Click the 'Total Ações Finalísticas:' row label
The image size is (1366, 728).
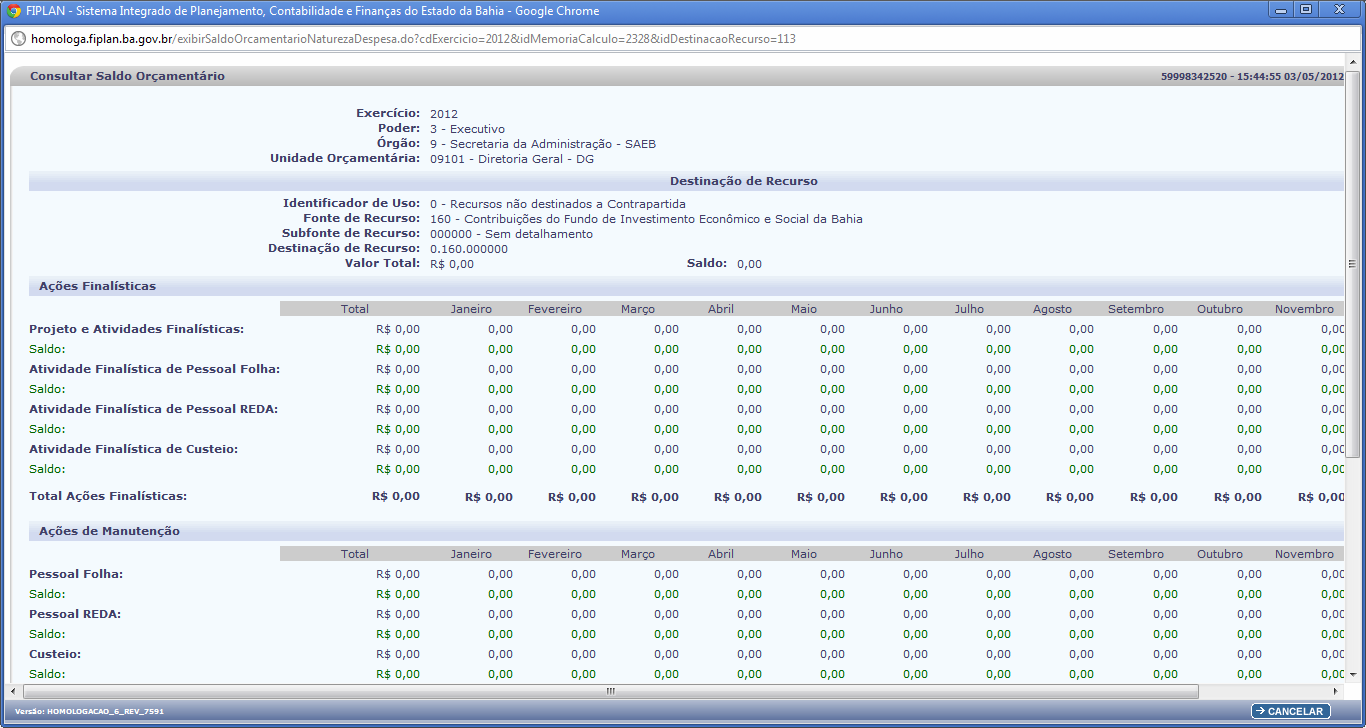108,495
